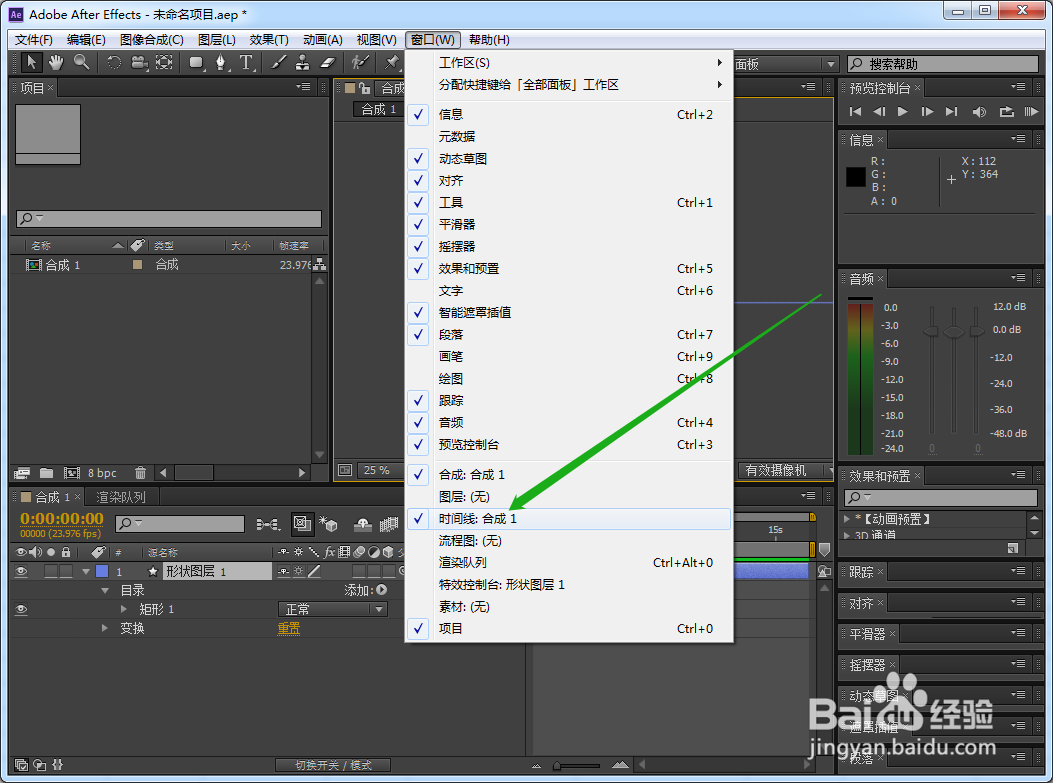The image size is (1053, 783).
Task: Open Interpret Footage icon in Project panel
Action: [22, 473]
